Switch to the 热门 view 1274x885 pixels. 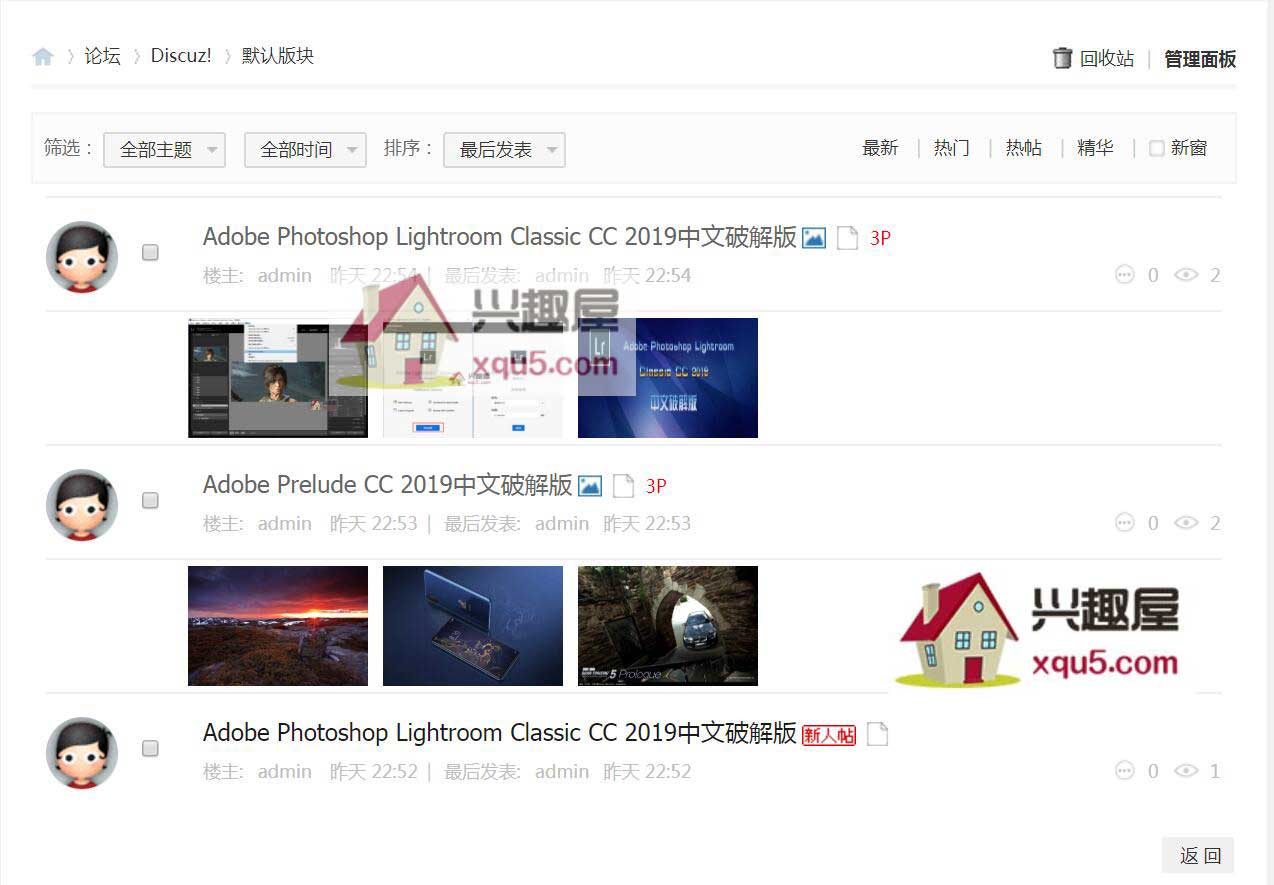click(x=952, y=148)
